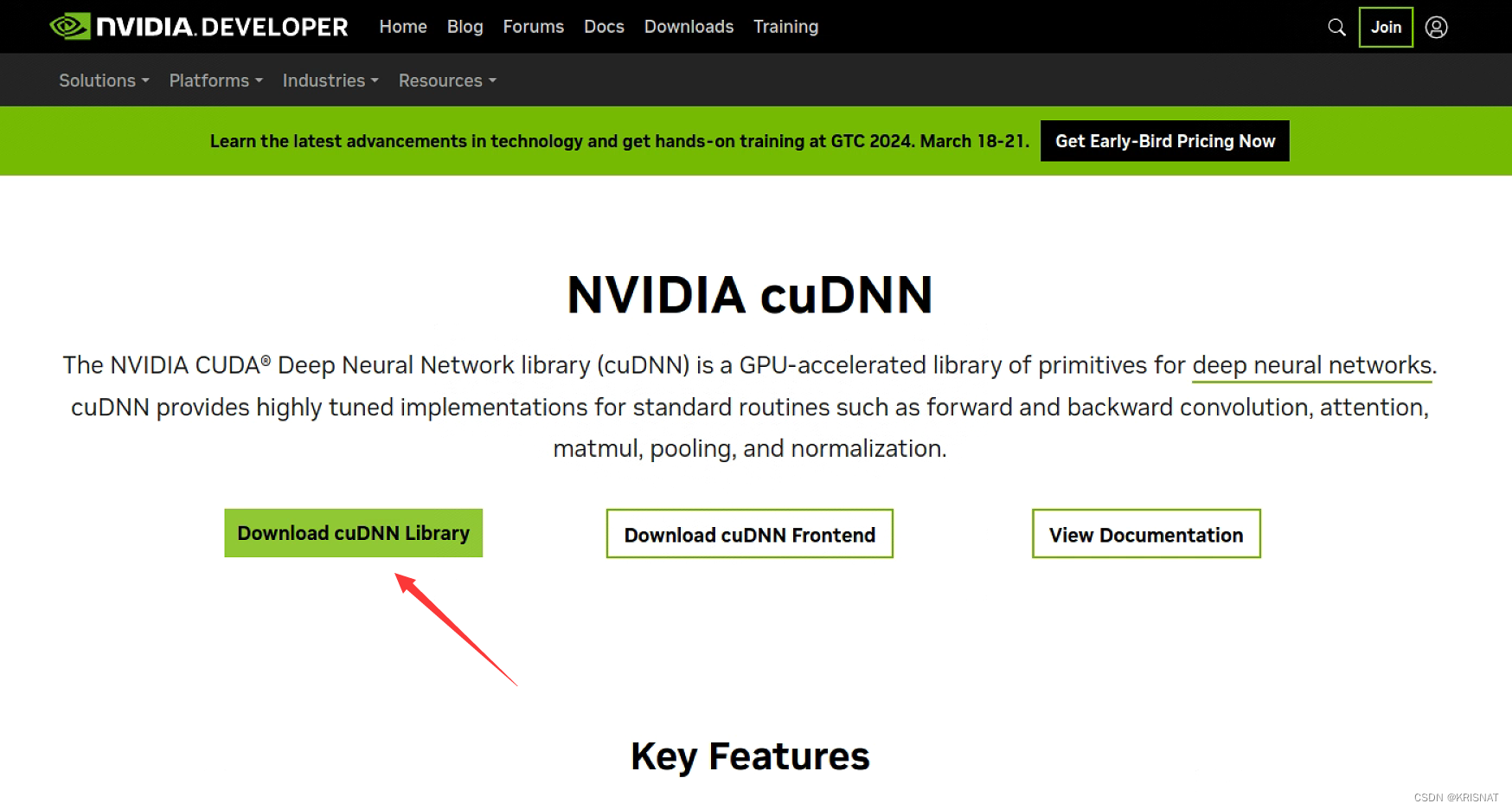This screenshot has height=810, width=1512.
Task: Go to the Downloads nav link
Action: tap(689, 27)
